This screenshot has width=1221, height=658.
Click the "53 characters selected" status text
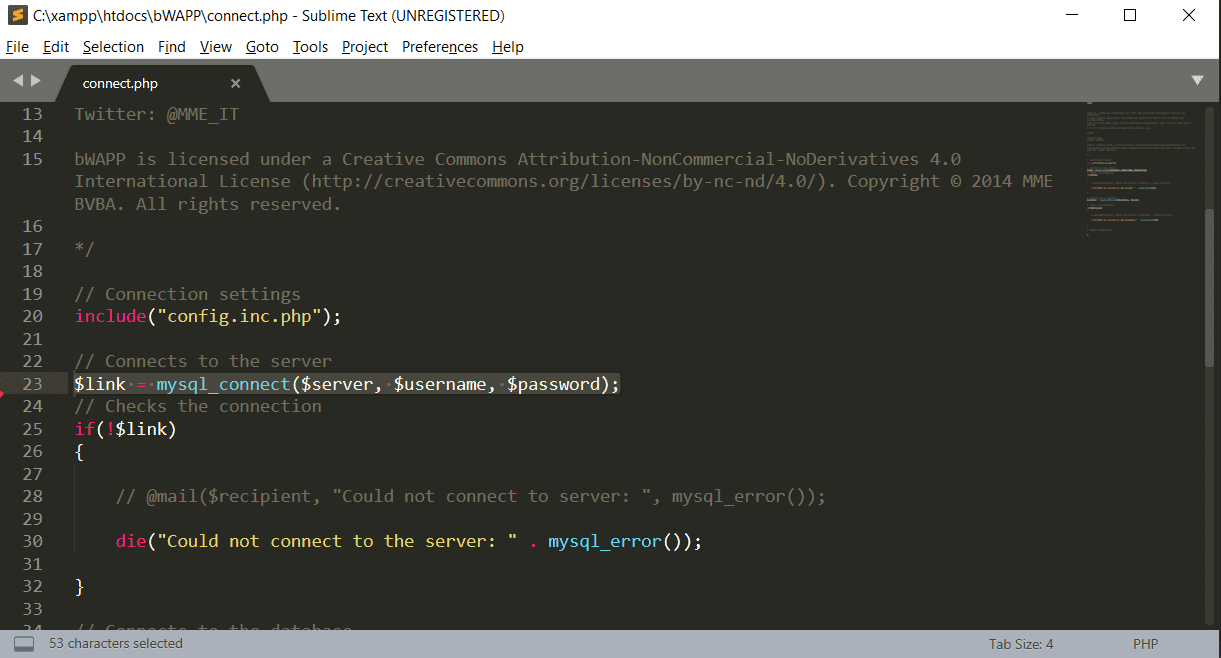(x=116, y=644)
